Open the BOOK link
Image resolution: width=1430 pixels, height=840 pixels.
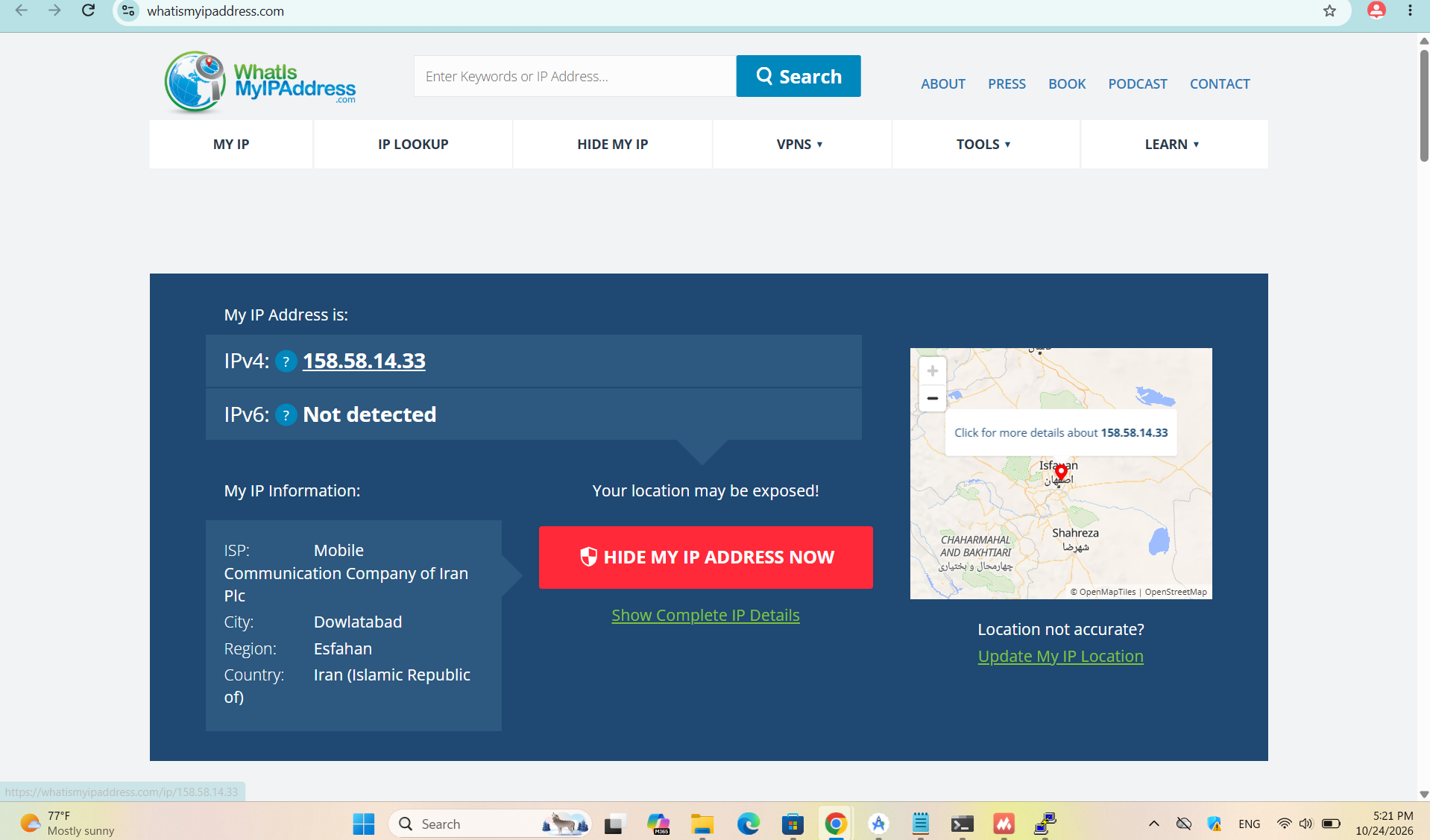point(1067,84)
